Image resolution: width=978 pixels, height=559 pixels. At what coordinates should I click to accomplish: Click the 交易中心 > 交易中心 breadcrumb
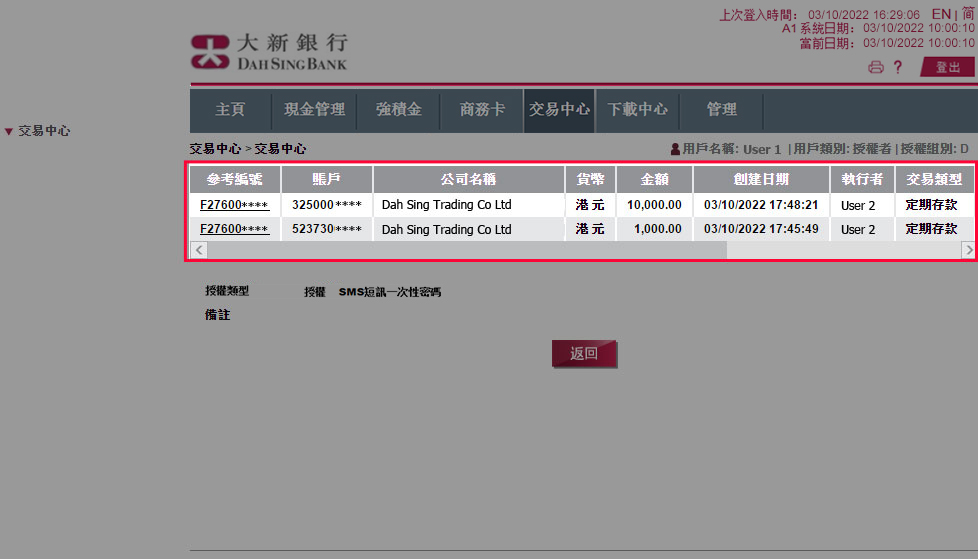(248, 149)
